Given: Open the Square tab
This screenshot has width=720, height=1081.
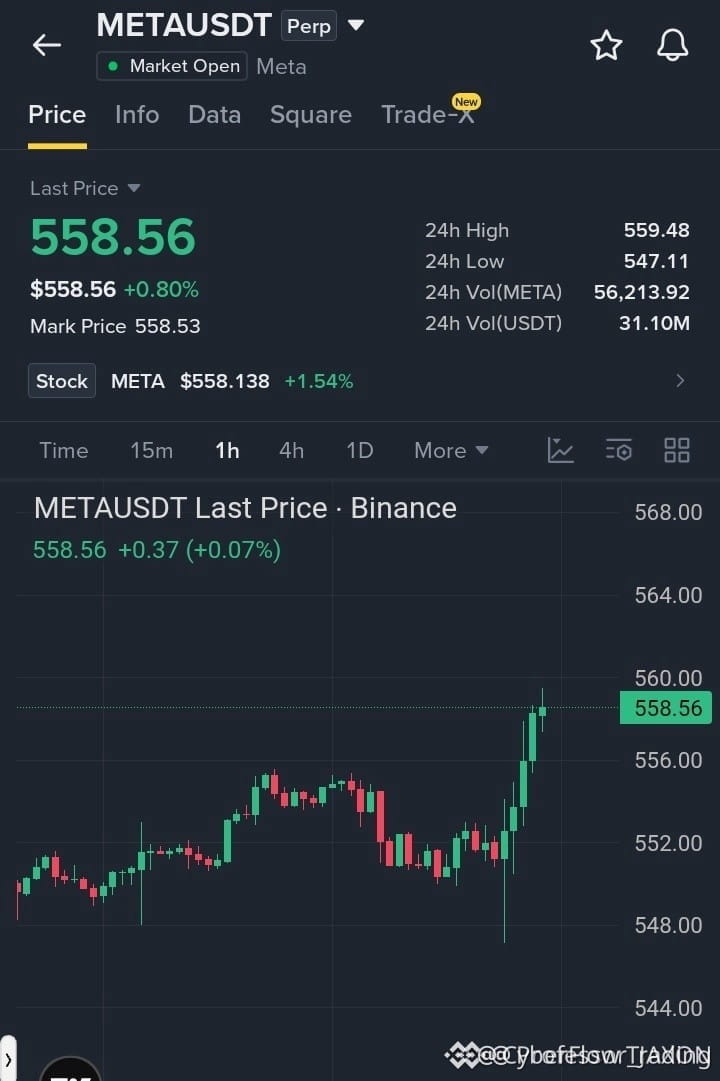Looking at the screenshot, I should 311,114.
